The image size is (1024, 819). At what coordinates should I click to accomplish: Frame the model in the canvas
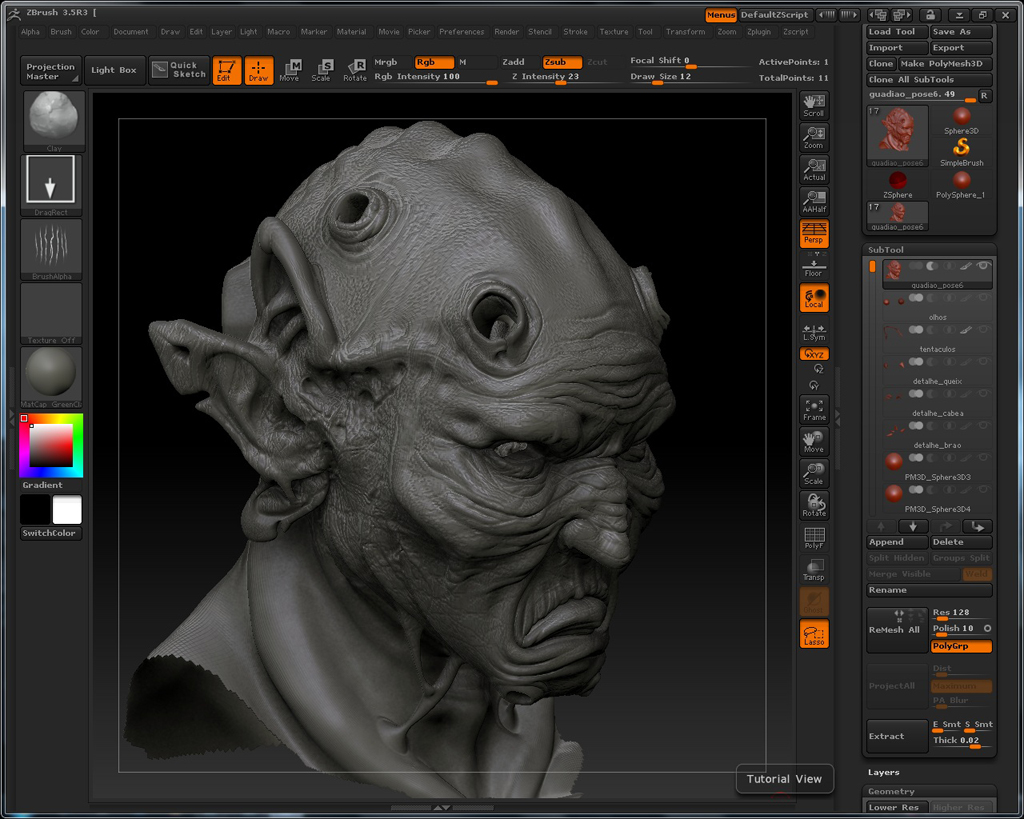coord(814,410)
